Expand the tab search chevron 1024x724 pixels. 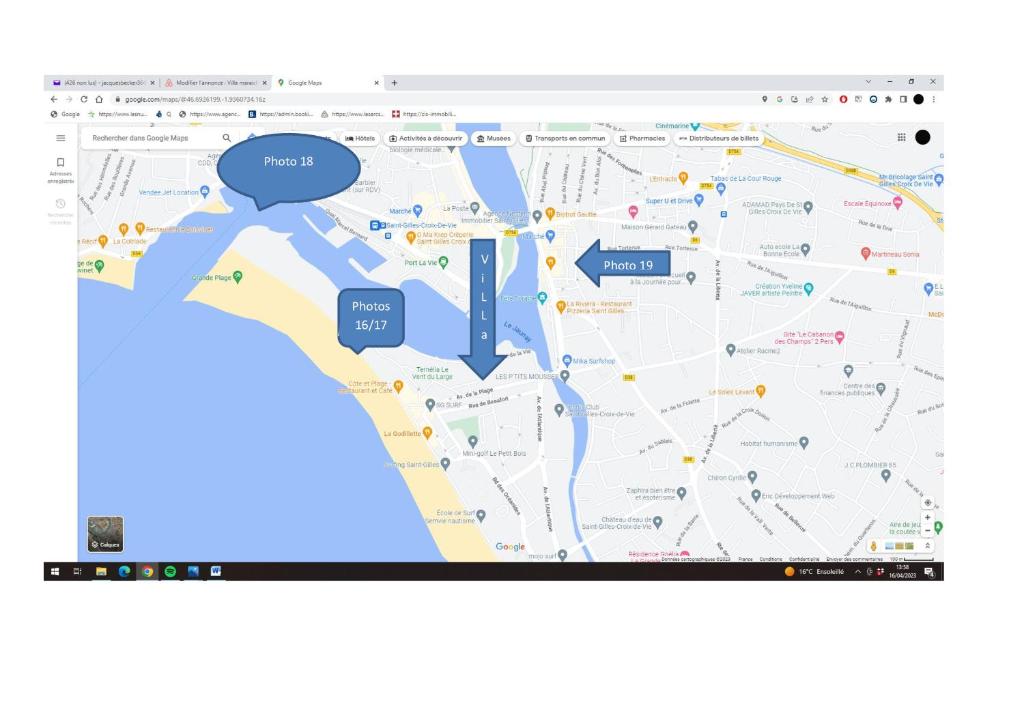pyautogui.click(x=866, y=82)
